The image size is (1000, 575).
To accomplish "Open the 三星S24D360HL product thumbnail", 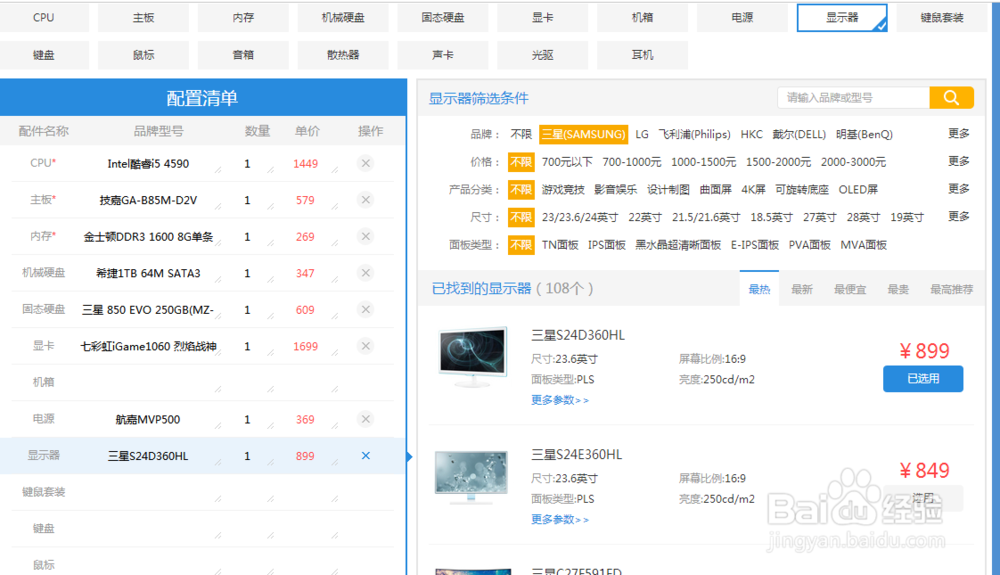I will point(473,356).
